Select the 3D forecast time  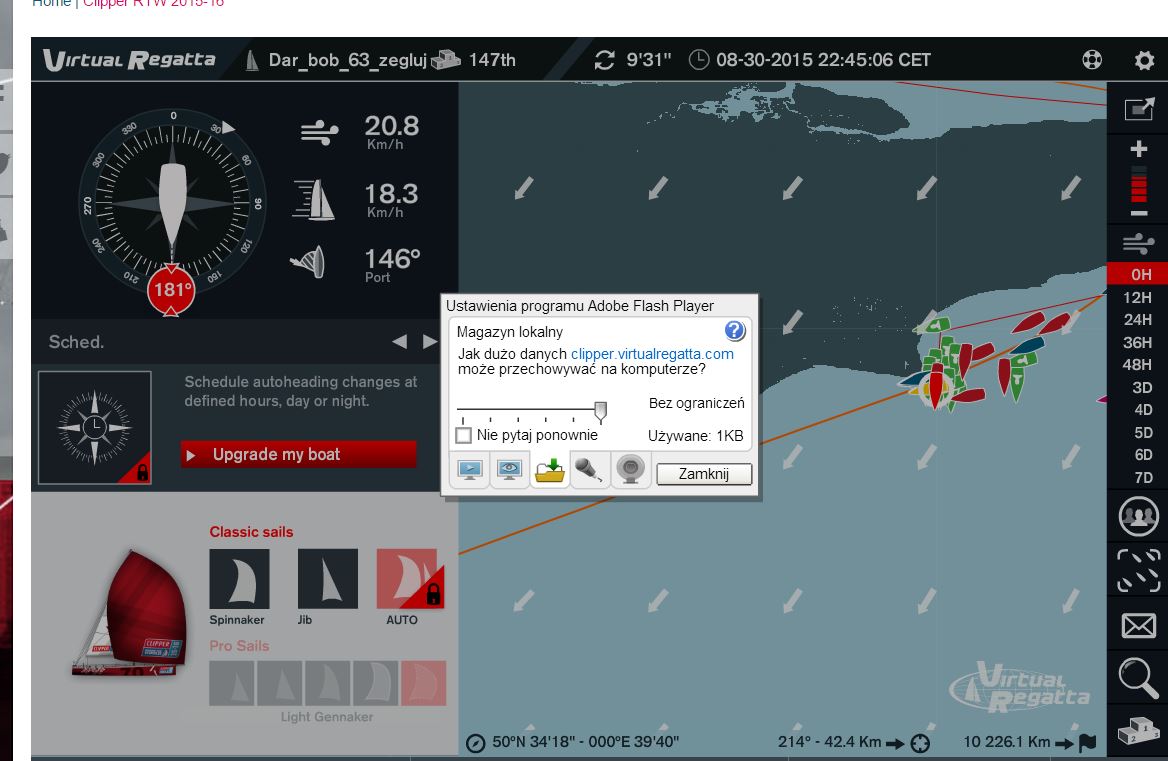tap(1142, 387)
